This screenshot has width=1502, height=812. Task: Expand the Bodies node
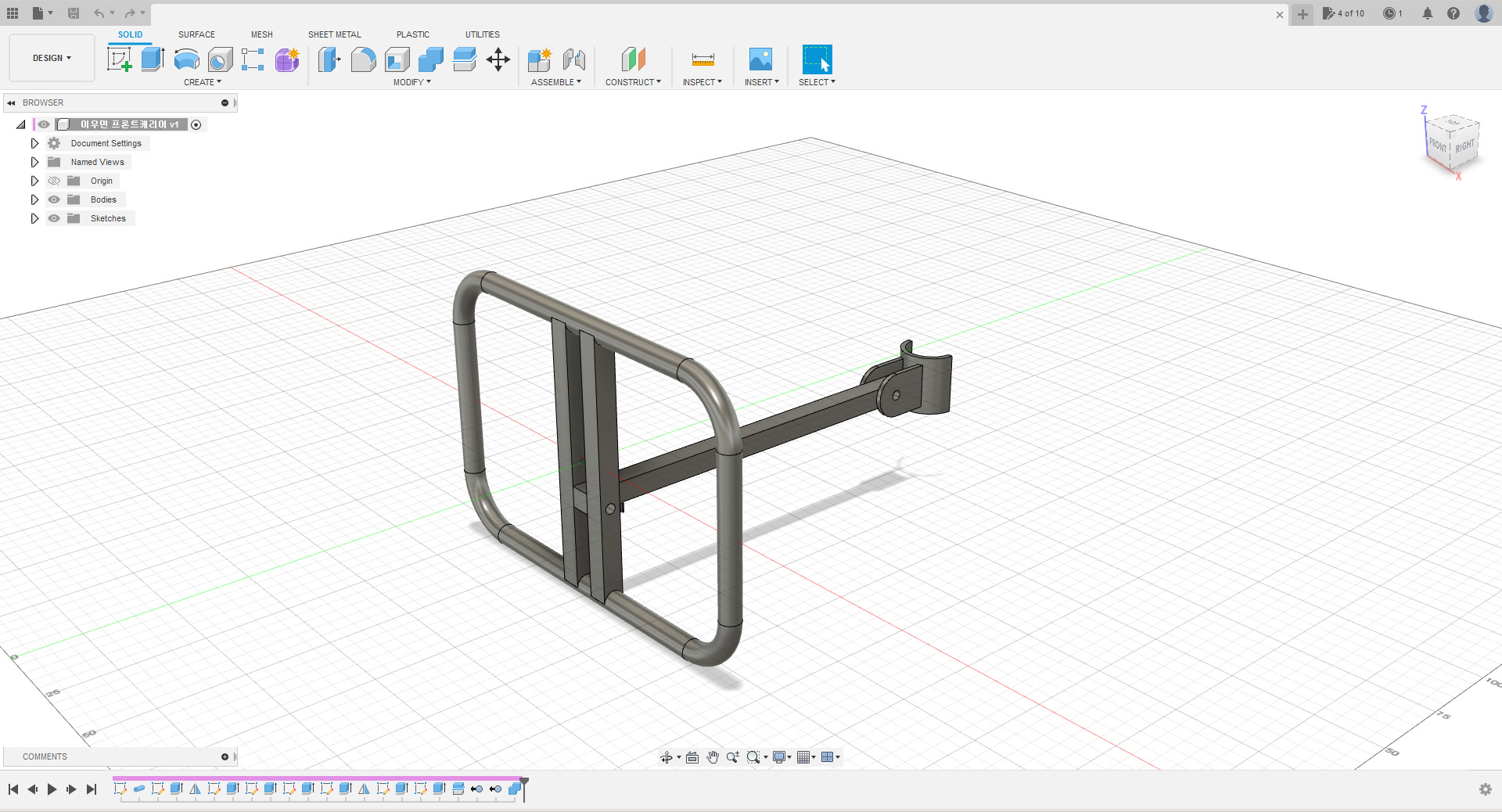click(x=34, y=199)
